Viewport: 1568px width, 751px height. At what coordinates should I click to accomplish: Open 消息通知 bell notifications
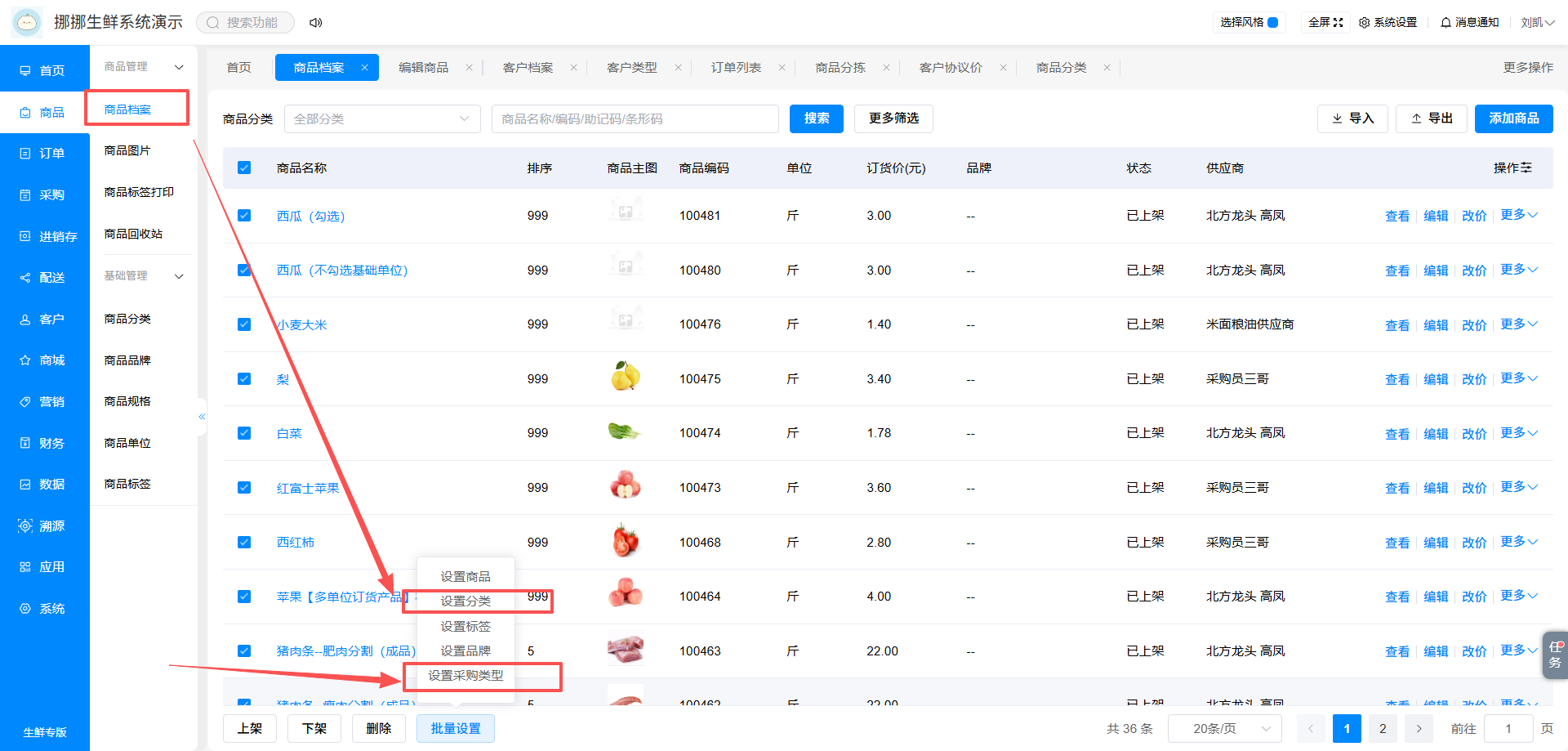(1469, 23)
